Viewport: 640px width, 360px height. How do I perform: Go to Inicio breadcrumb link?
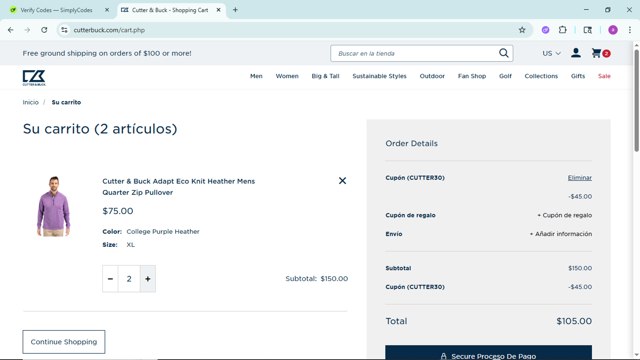(x=31, y=102)
